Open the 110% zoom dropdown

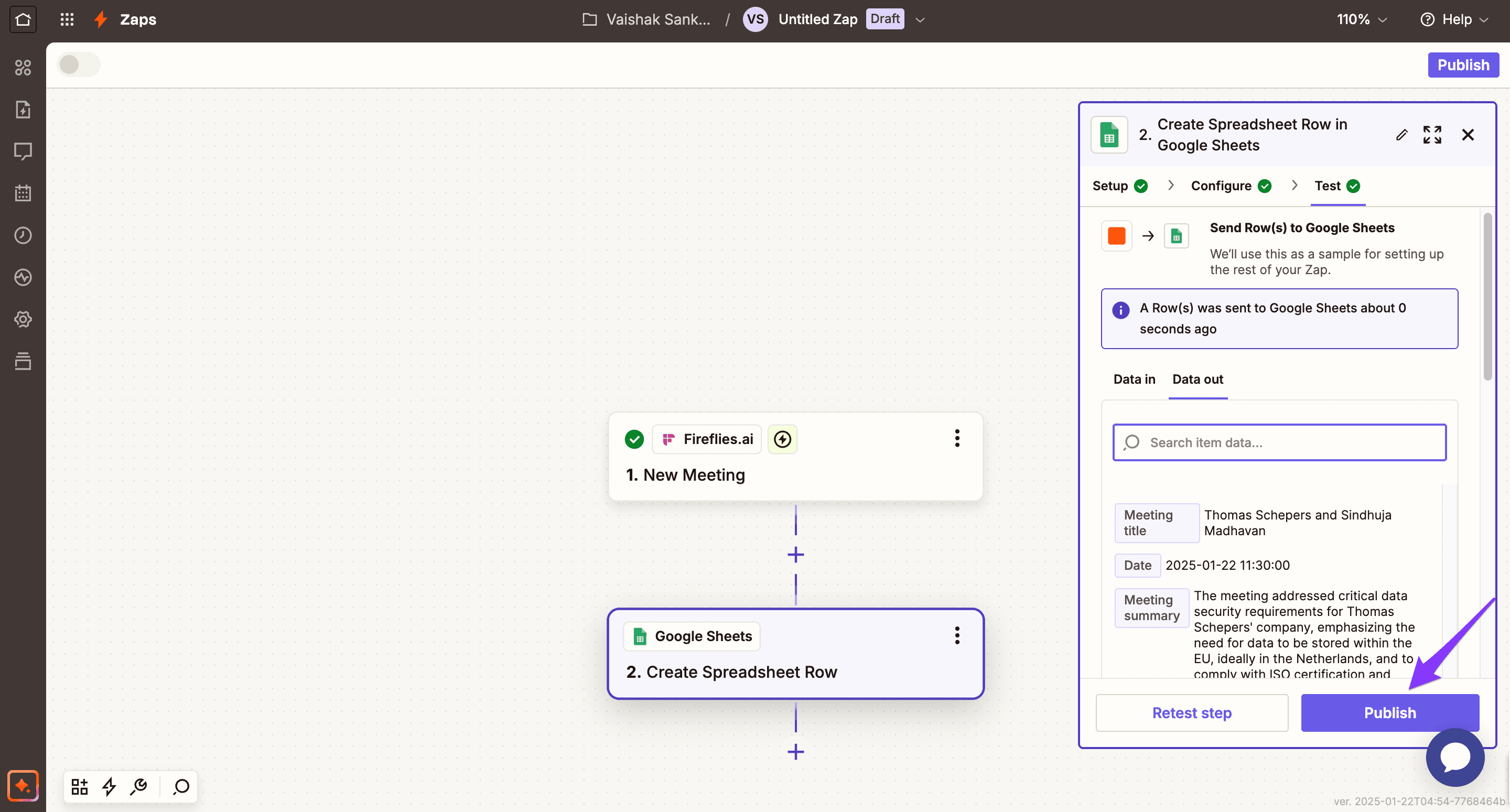pyautogui.click(x=1361, y=19)
